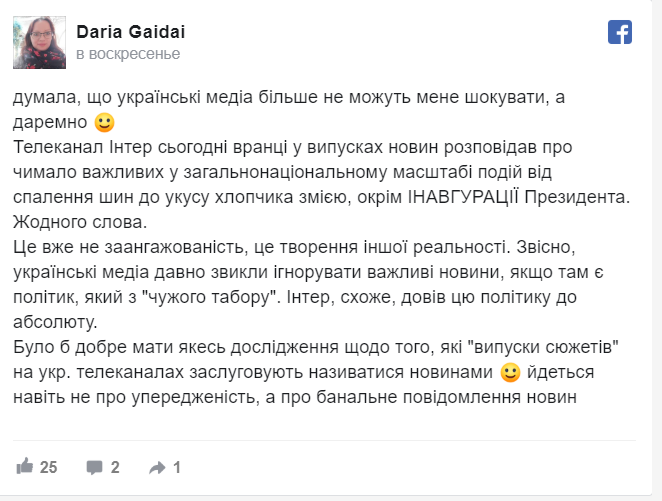The image size is (662, 501).
Task: Click the smiley emoji after "даремно"
Action: pos(104,123)
